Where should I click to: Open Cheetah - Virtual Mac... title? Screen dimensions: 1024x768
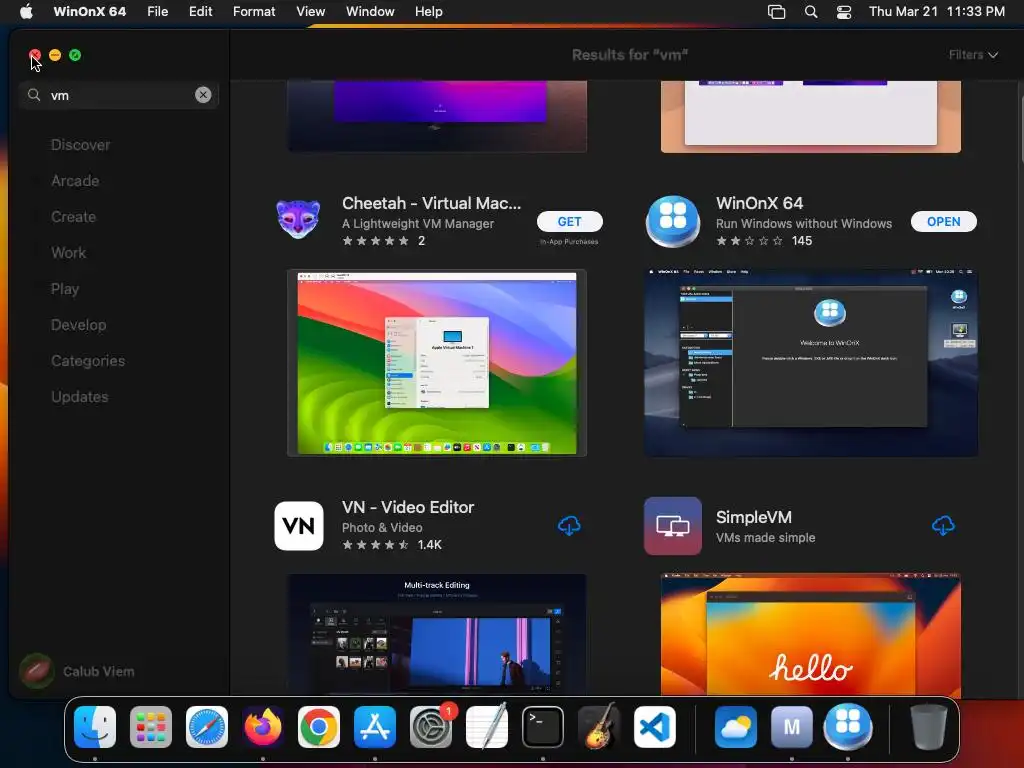point(432,203)
